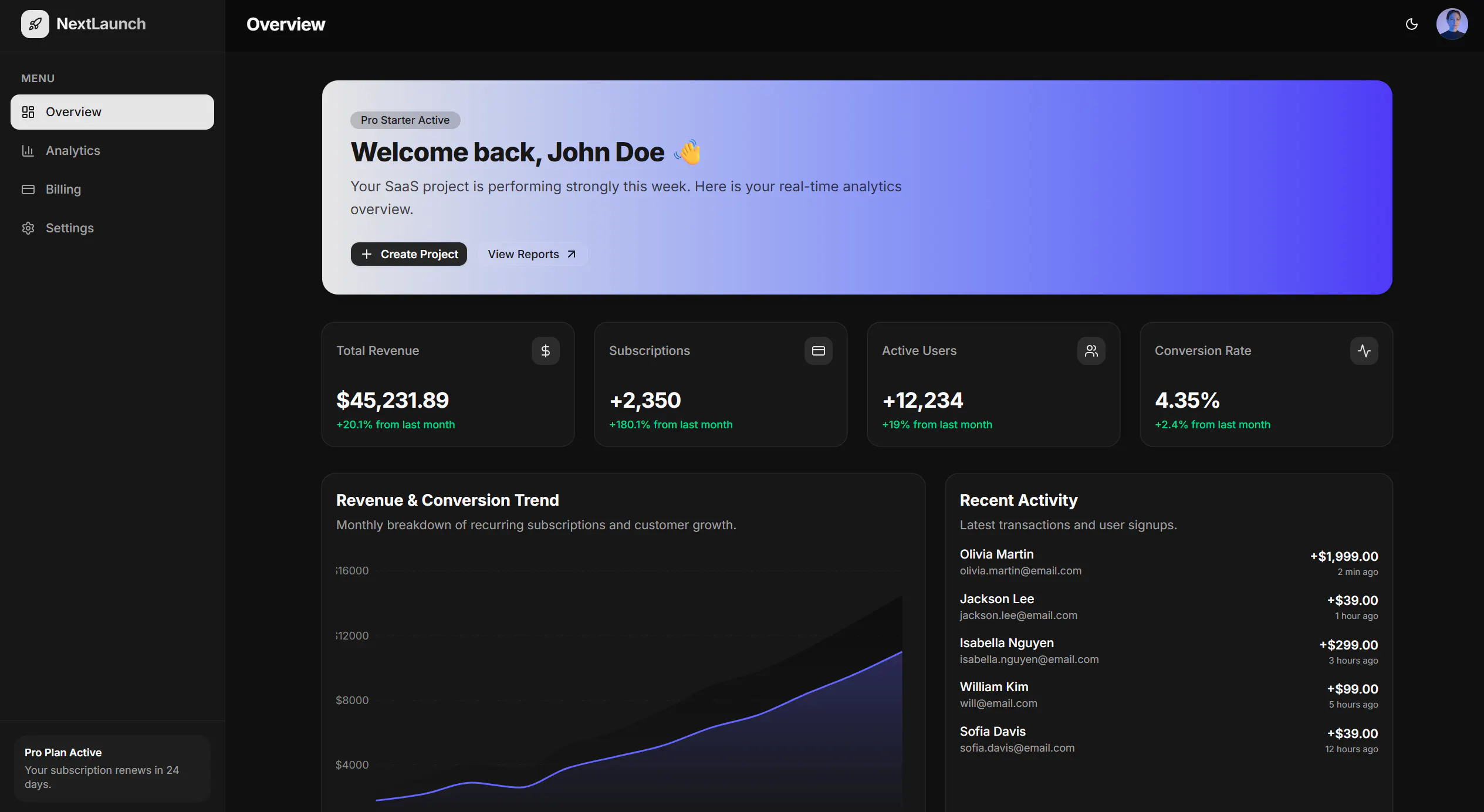
Task: Click sofia.davis@email.com email address
Action: click(1017, 748)
